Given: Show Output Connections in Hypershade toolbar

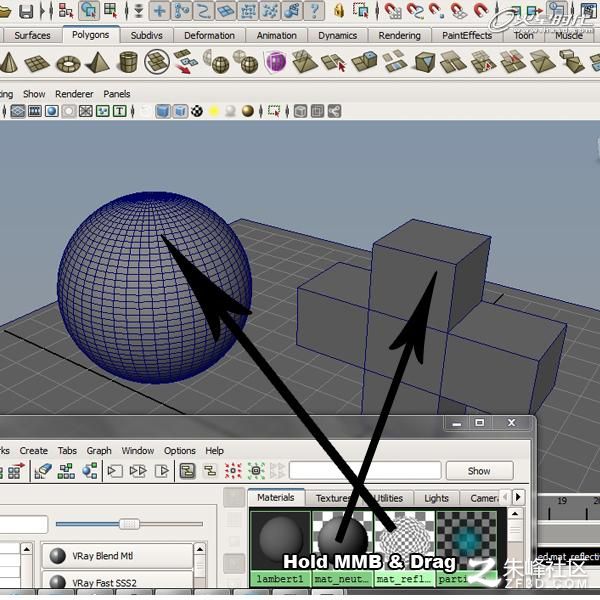Looking at the screenshot, I should point(162,471).
